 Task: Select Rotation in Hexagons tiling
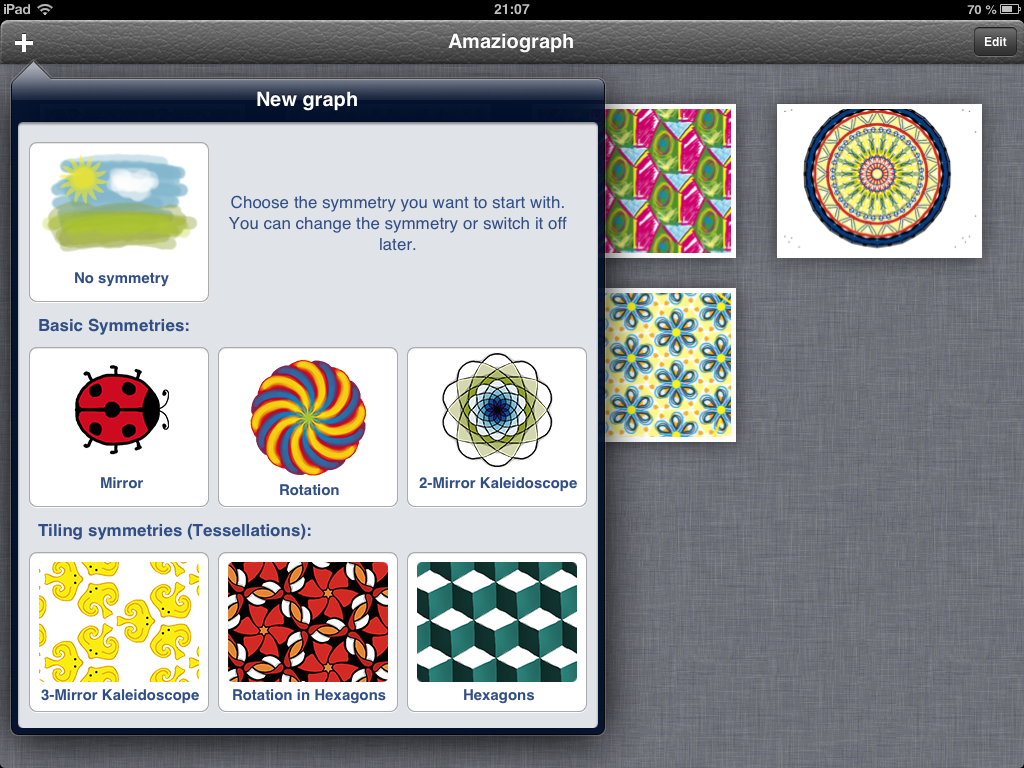(x=308, y=632)
